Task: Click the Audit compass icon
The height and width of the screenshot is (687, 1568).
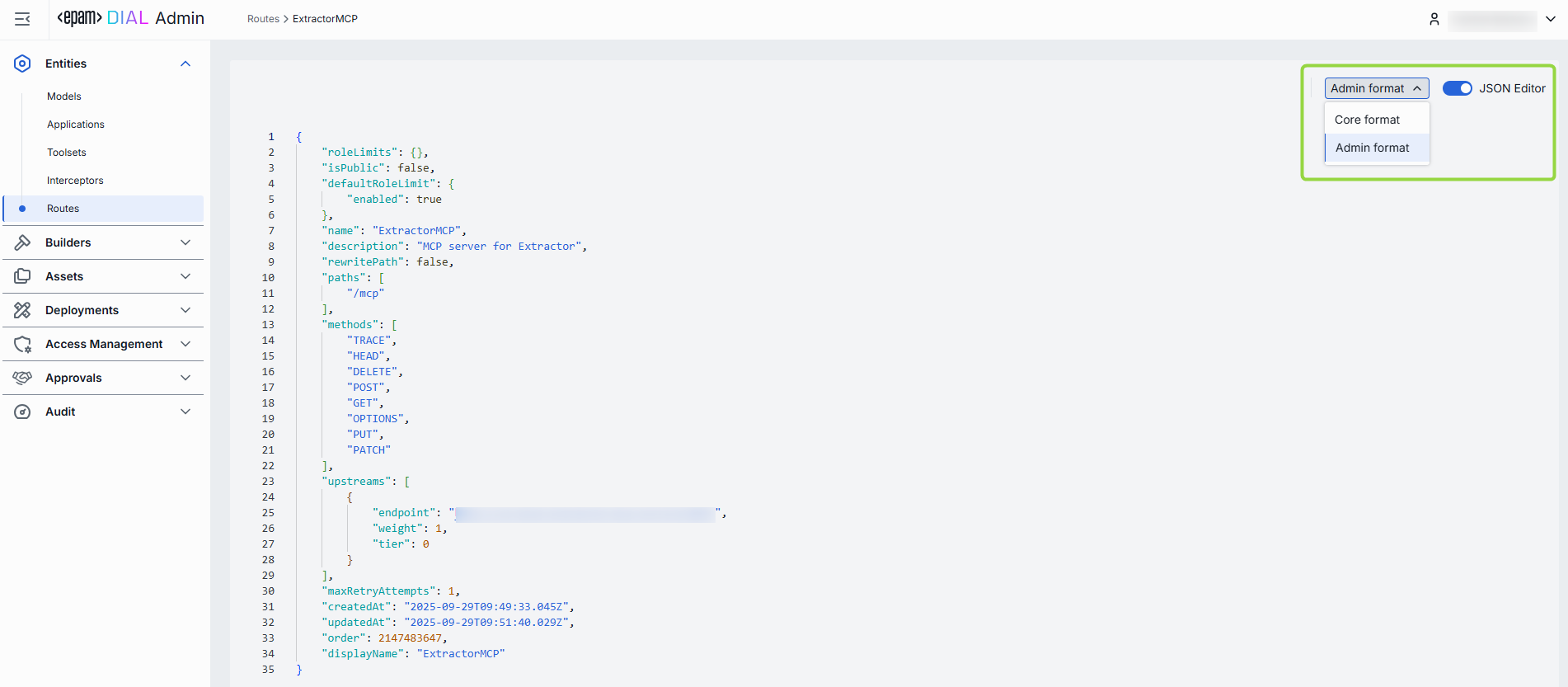Action: point(22,412)
